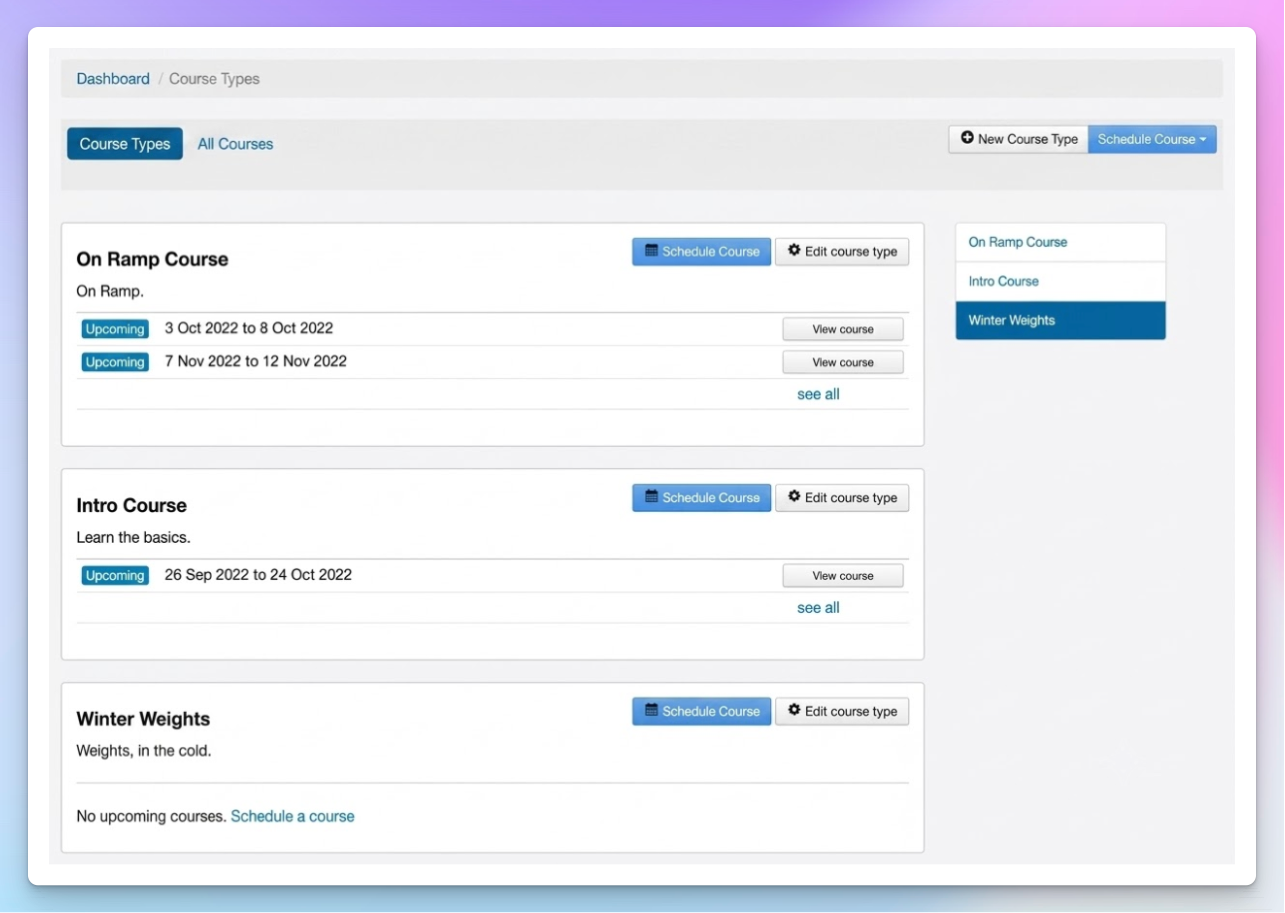Open the top Schedule Course dropdown

point(1152,139)
